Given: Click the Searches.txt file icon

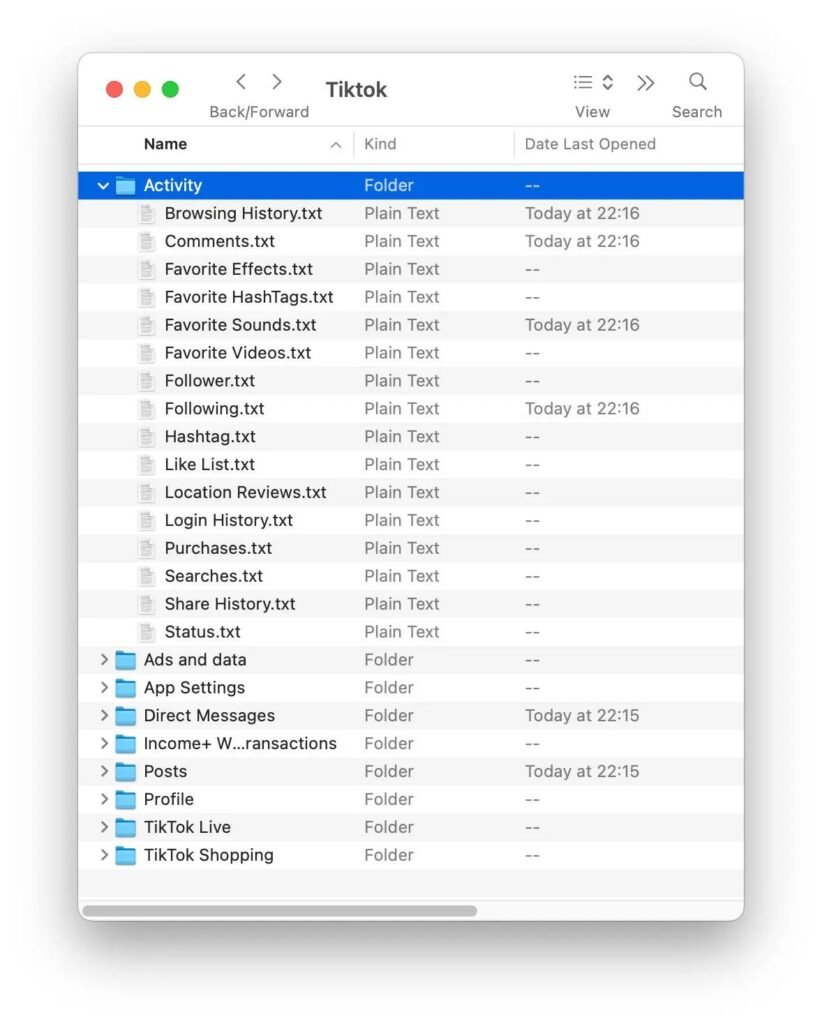Looking at the screenshot, I should click(x=147, y=576).
